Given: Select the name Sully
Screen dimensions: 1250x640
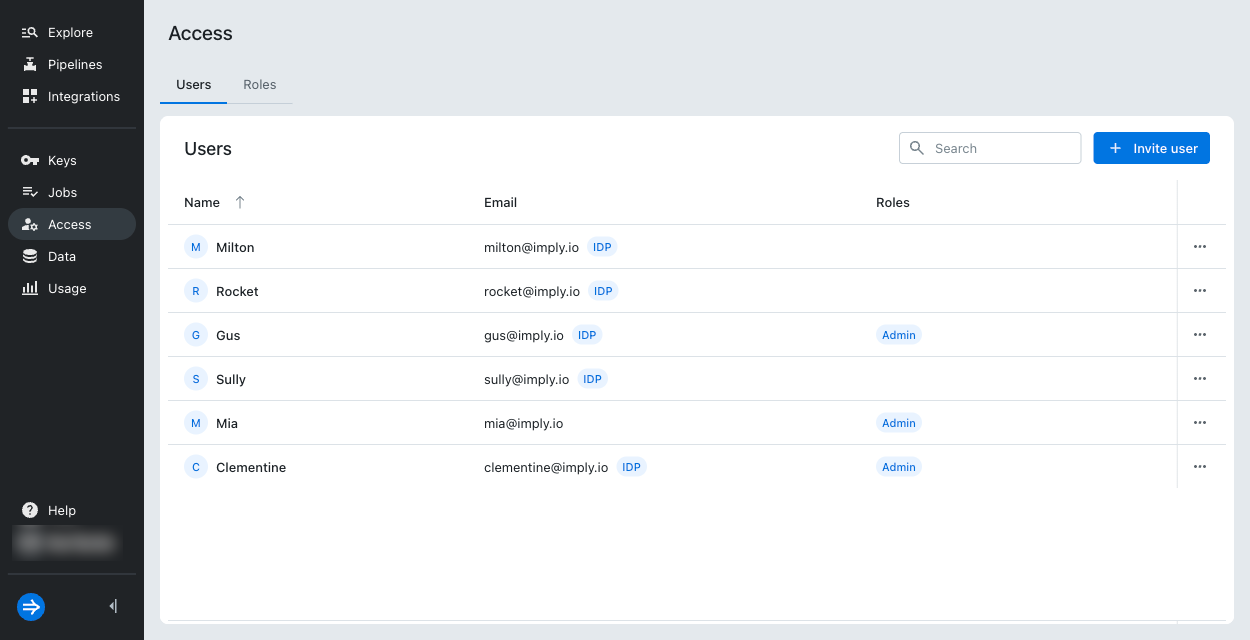Looking at the screenshot, I should (231, 379).
